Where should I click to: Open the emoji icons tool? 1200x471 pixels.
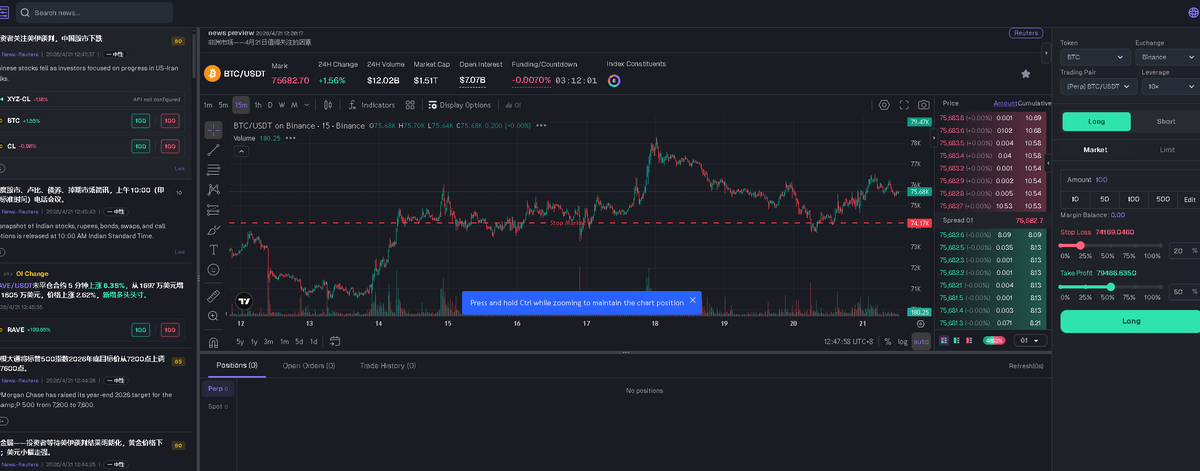[x=214, y=270]
